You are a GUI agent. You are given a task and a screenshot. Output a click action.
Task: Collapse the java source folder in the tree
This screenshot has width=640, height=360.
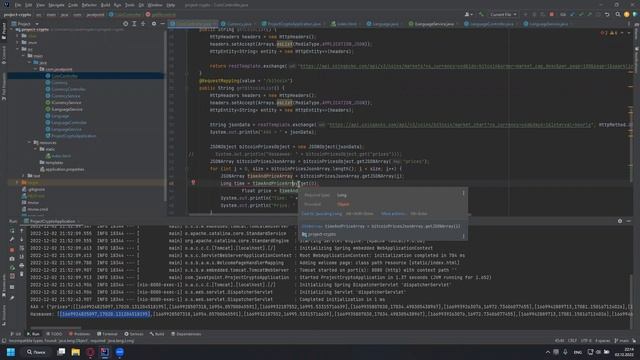[x=30, y=62]
